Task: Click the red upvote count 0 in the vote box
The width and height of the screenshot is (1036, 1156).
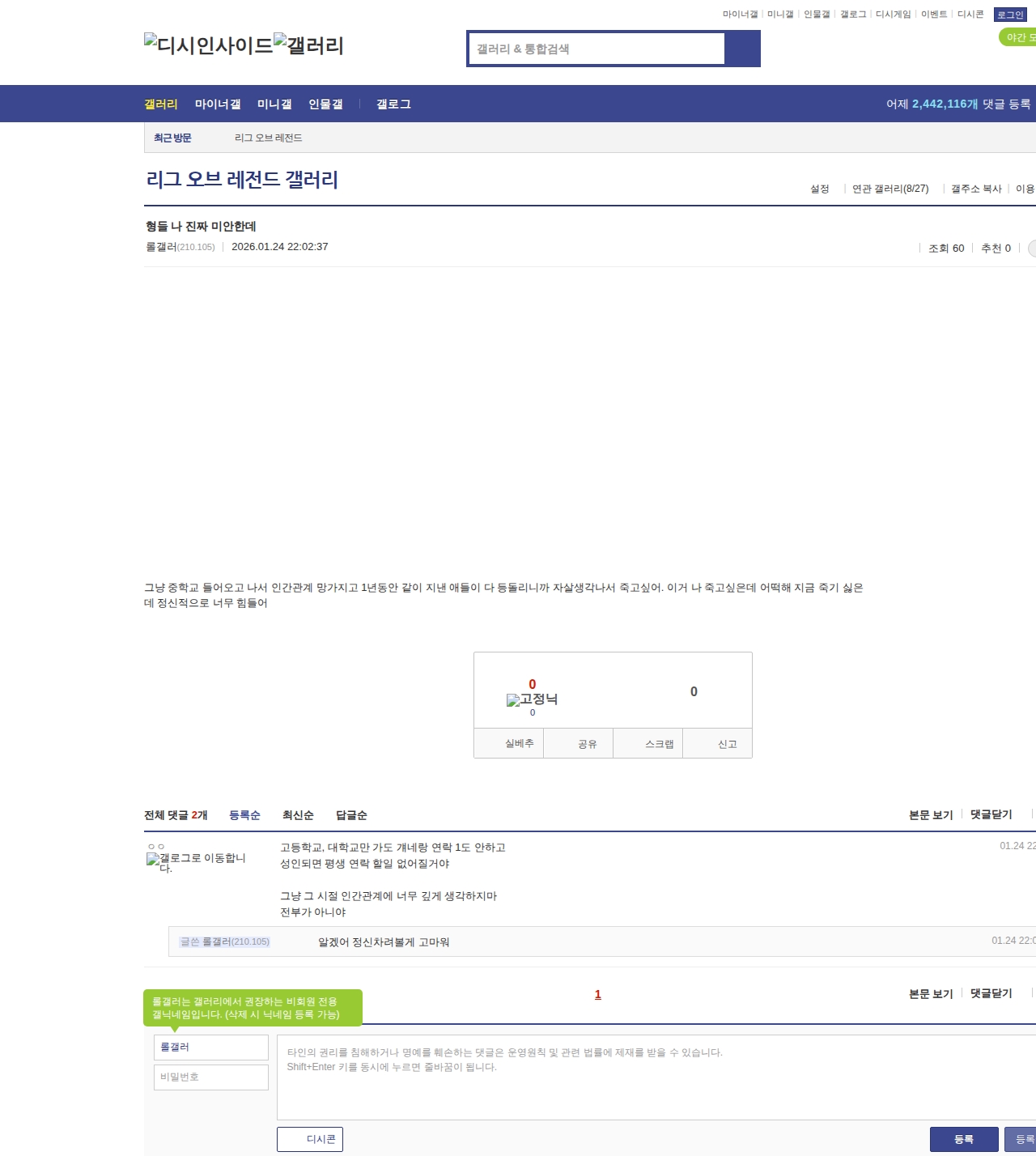Action: pyautogui.click(x=532, y=684)
